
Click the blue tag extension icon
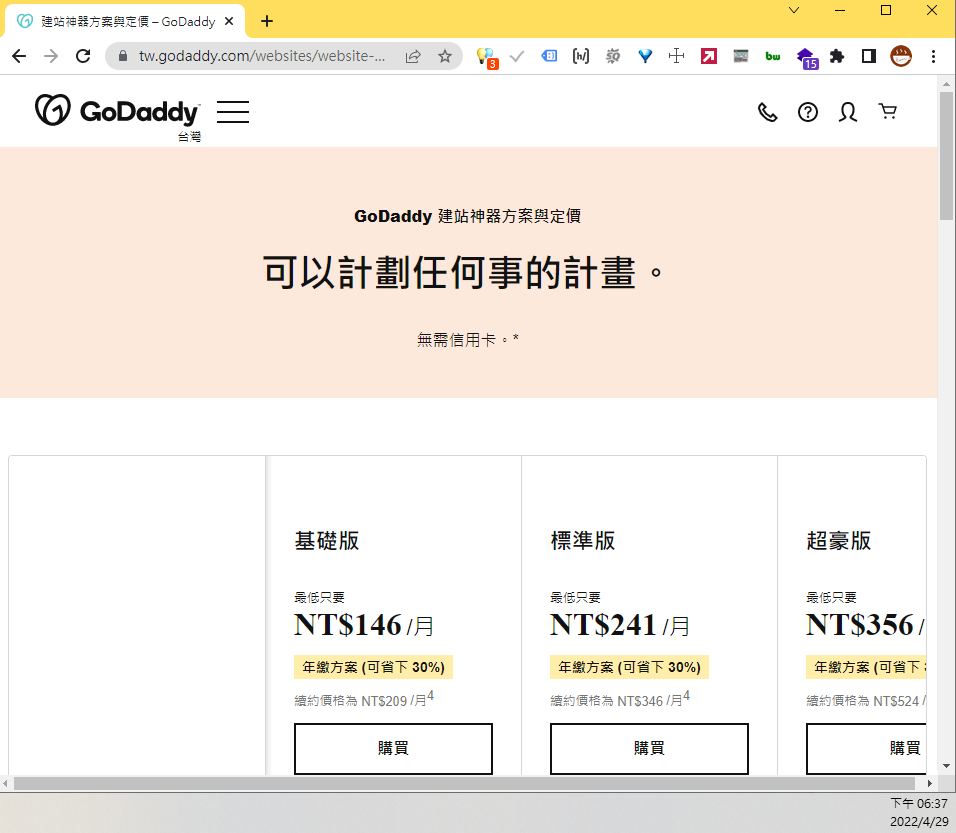pyautogui.click(x=549, y=56)
